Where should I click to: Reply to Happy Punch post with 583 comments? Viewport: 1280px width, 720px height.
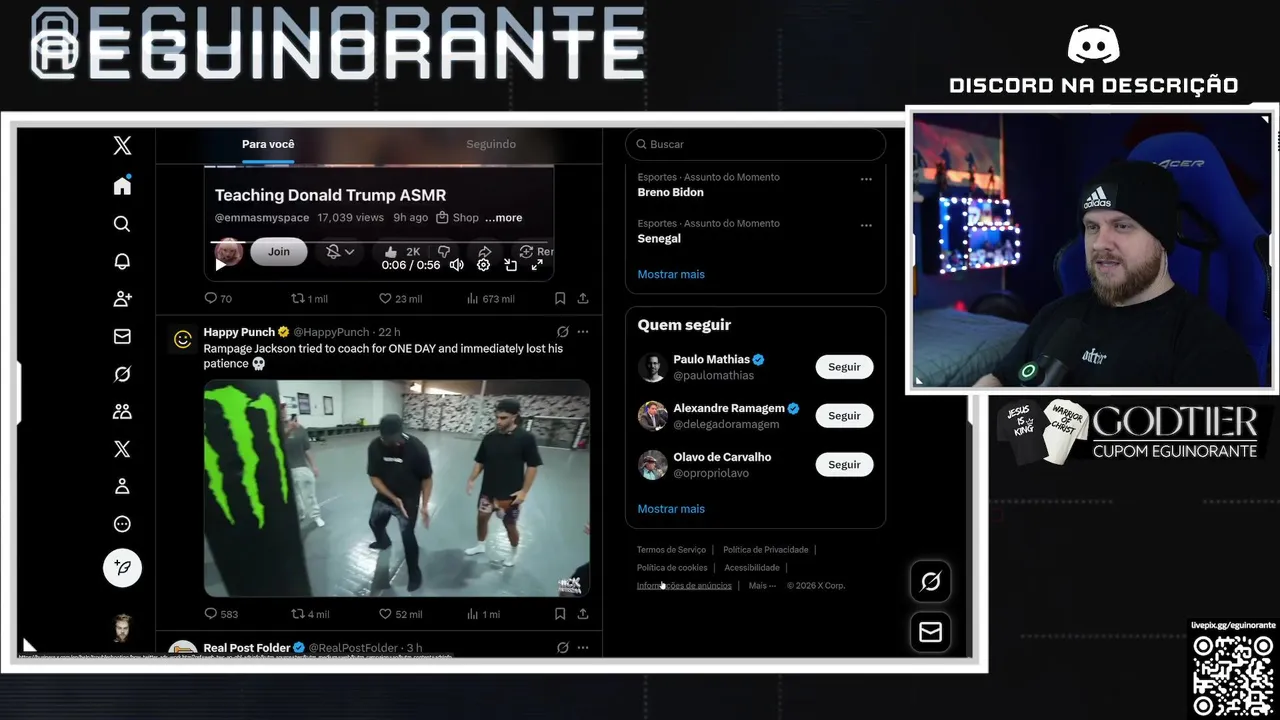[x=221, y=614]
